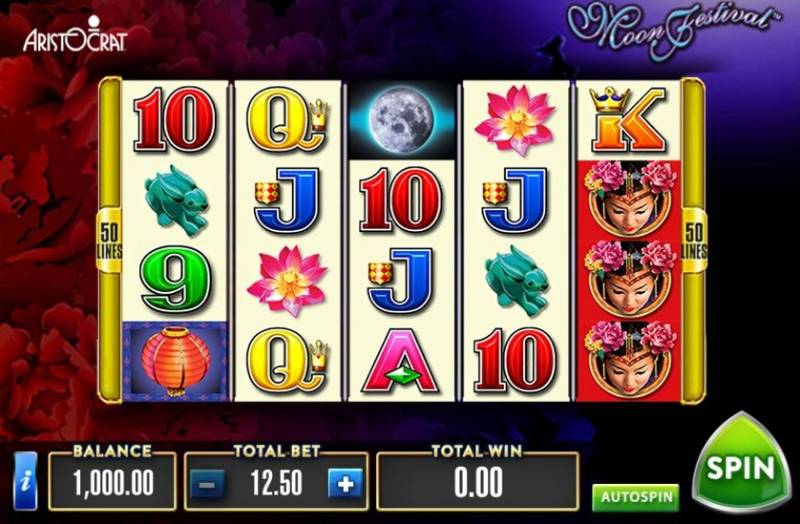Start AUTOSPIN mode
The width and height of the screenshot is (800, 524).
point(636,497)
